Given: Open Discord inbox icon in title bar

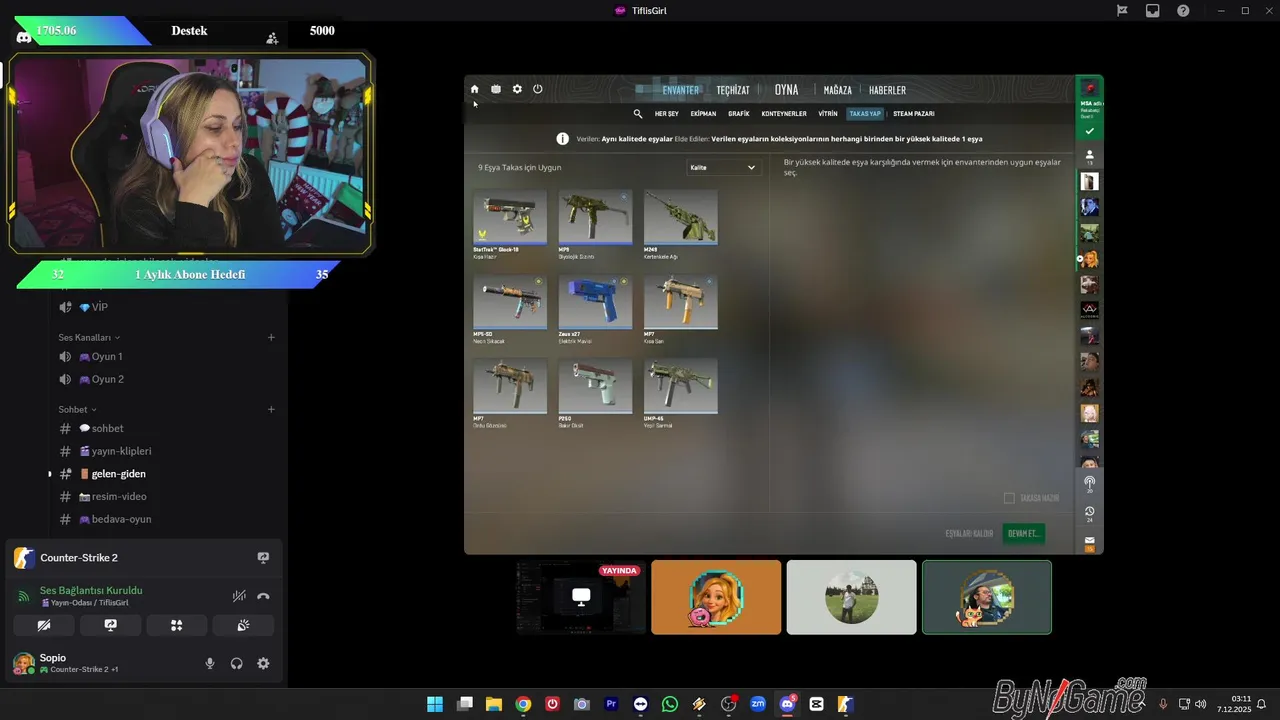Looking at the screenshot, I should coord(1153,10).
